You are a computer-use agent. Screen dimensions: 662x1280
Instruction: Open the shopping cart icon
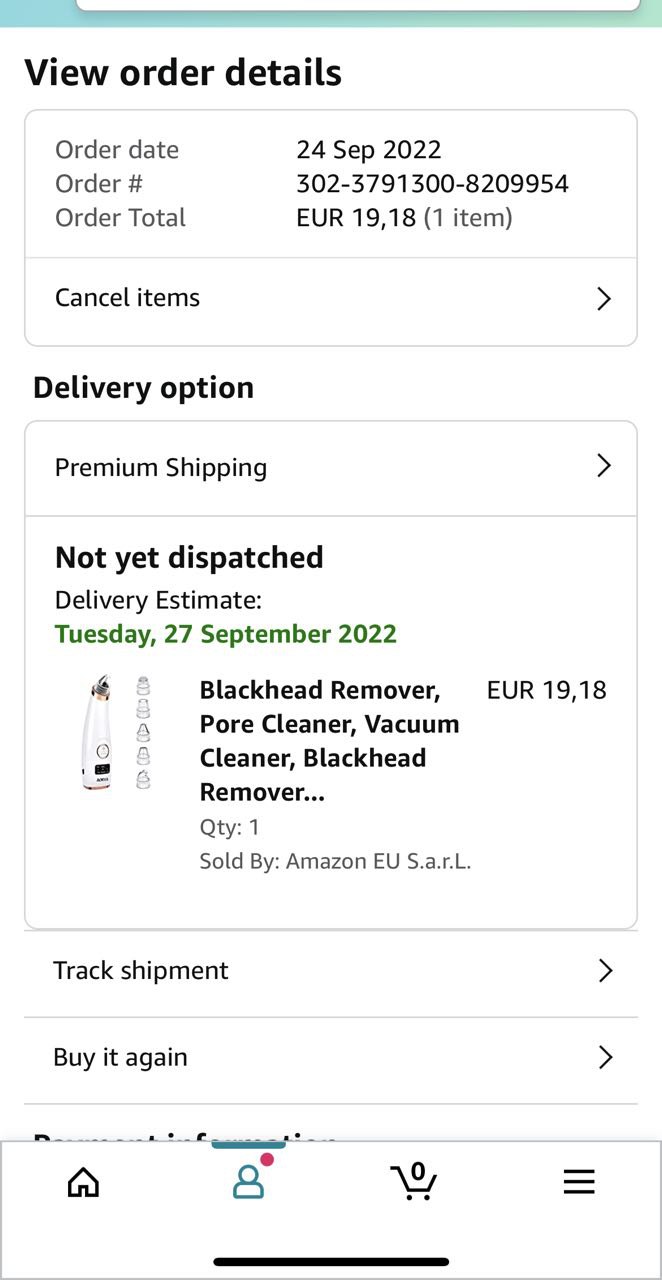pos(413,1181)
